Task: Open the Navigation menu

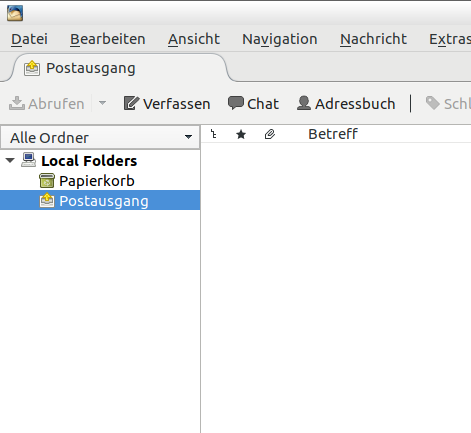Action: pyautogui.click(x=280, y=39)
